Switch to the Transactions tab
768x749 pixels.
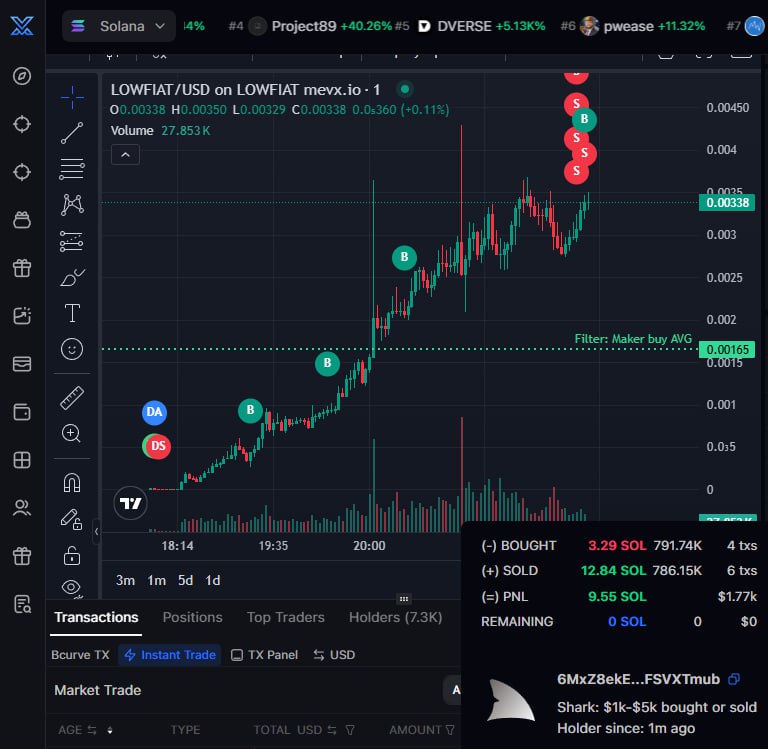coord(96,617)
